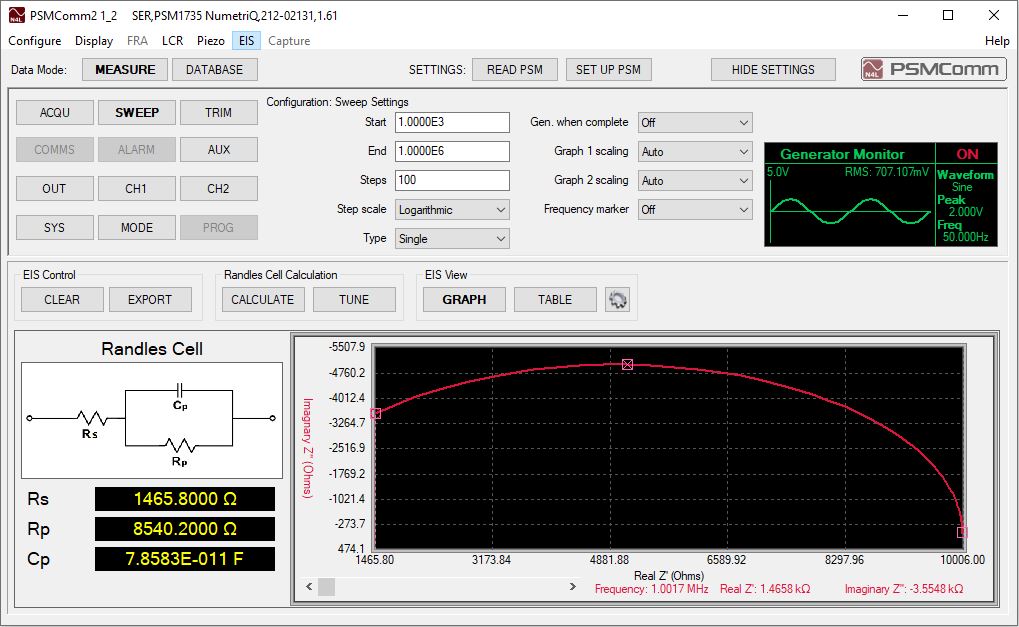Image resolution: width=1019 pixels, height=627 pixels.
Task: Open the Configure menu
Action: coord(34,41)
